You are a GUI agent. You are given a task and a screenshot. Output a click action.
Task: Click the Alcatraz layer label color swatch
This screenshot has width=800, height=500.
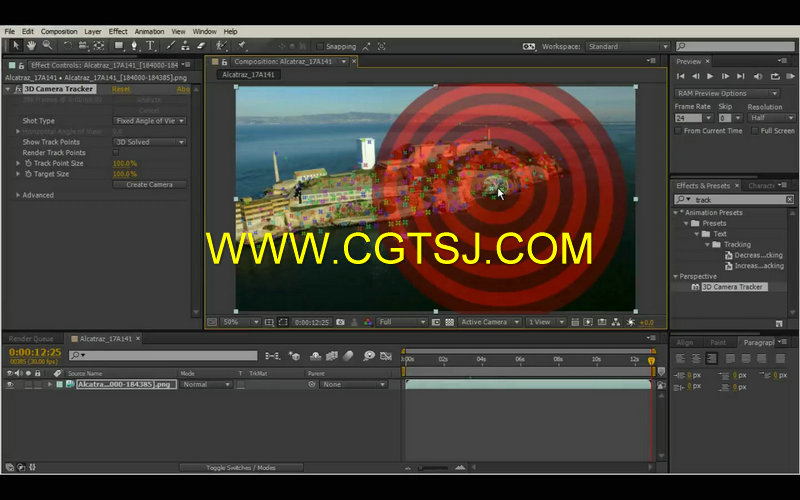60,385
